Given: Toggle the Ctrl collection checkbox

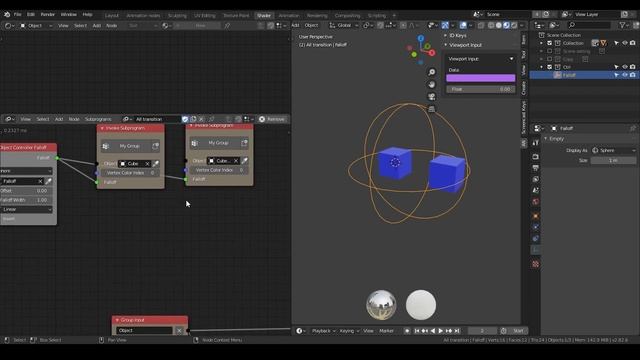Looking at the screenshot, I should tap(549, 67).
